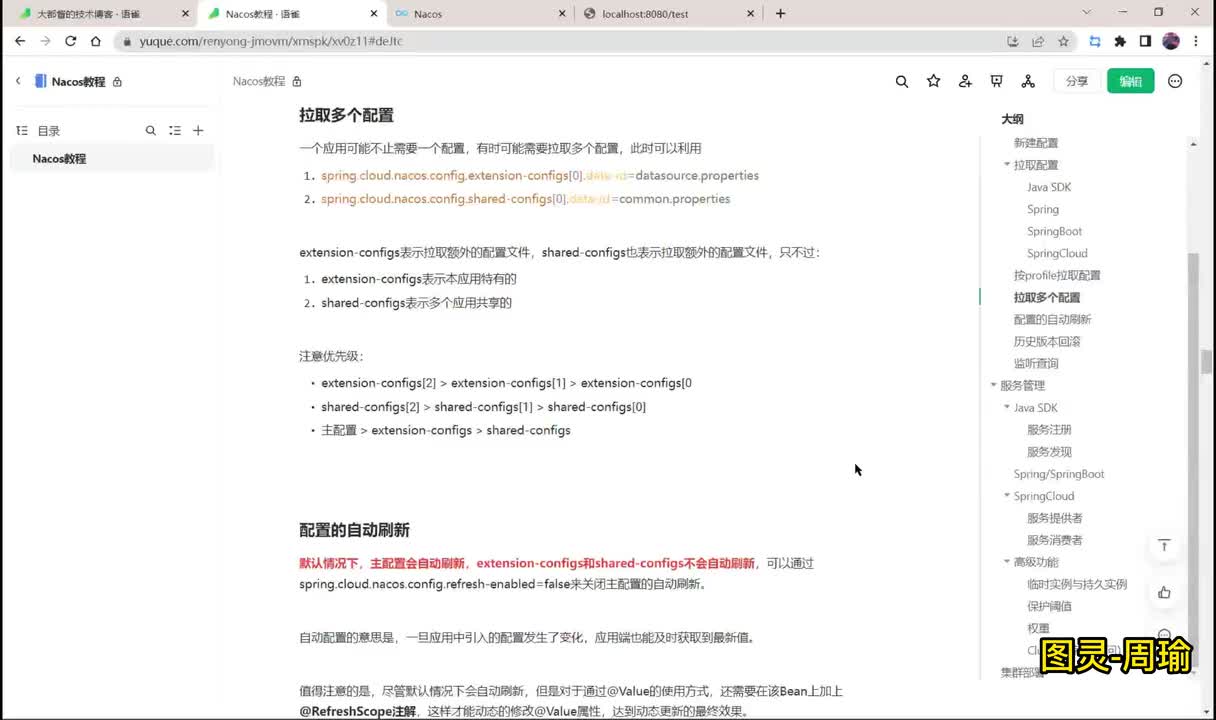Go to 服务提供者 in the outline
Screen dimensions: 1216x720
pyautogui.click(x=1055, y=518)
